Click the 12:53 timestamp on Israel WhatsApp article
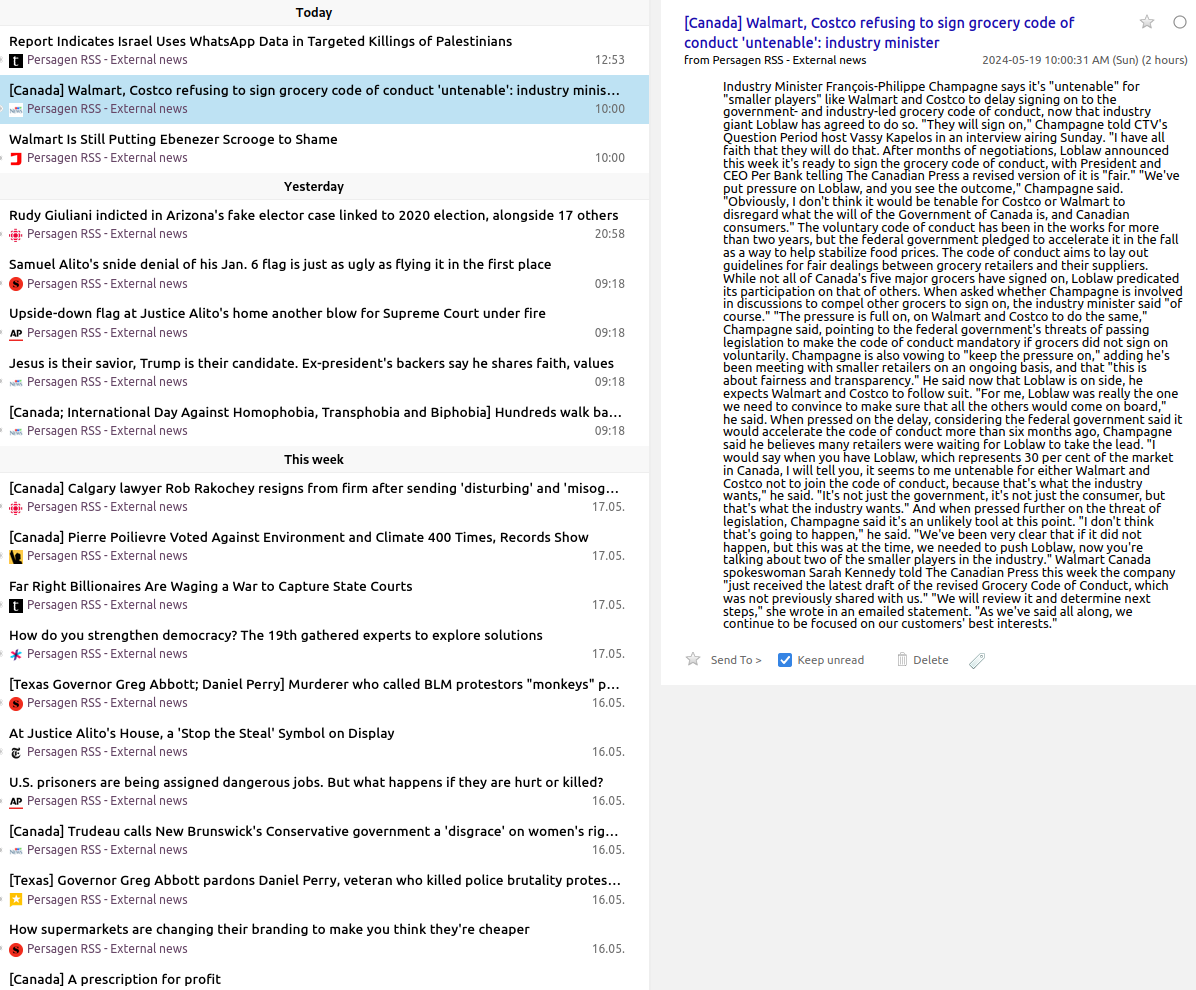This screenshot has width=1196, height=990. click(x=609, y=59)
